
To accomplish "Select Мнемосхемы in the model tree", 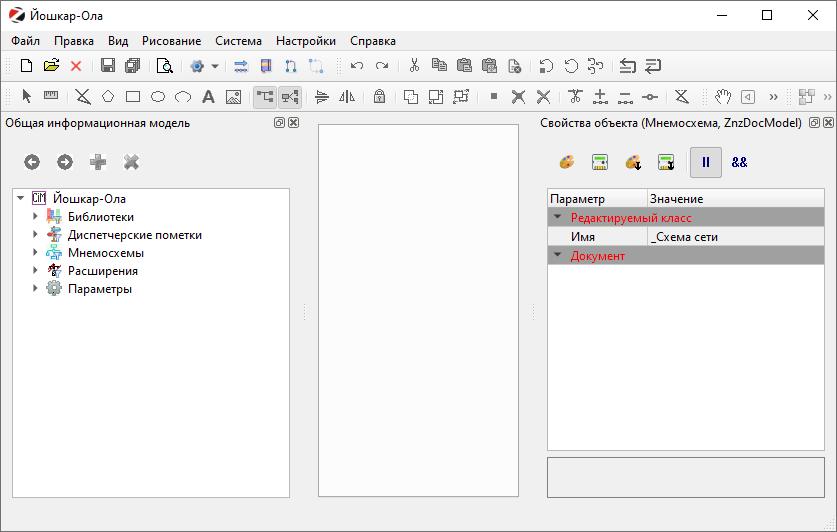I will (x=105, y=253).
